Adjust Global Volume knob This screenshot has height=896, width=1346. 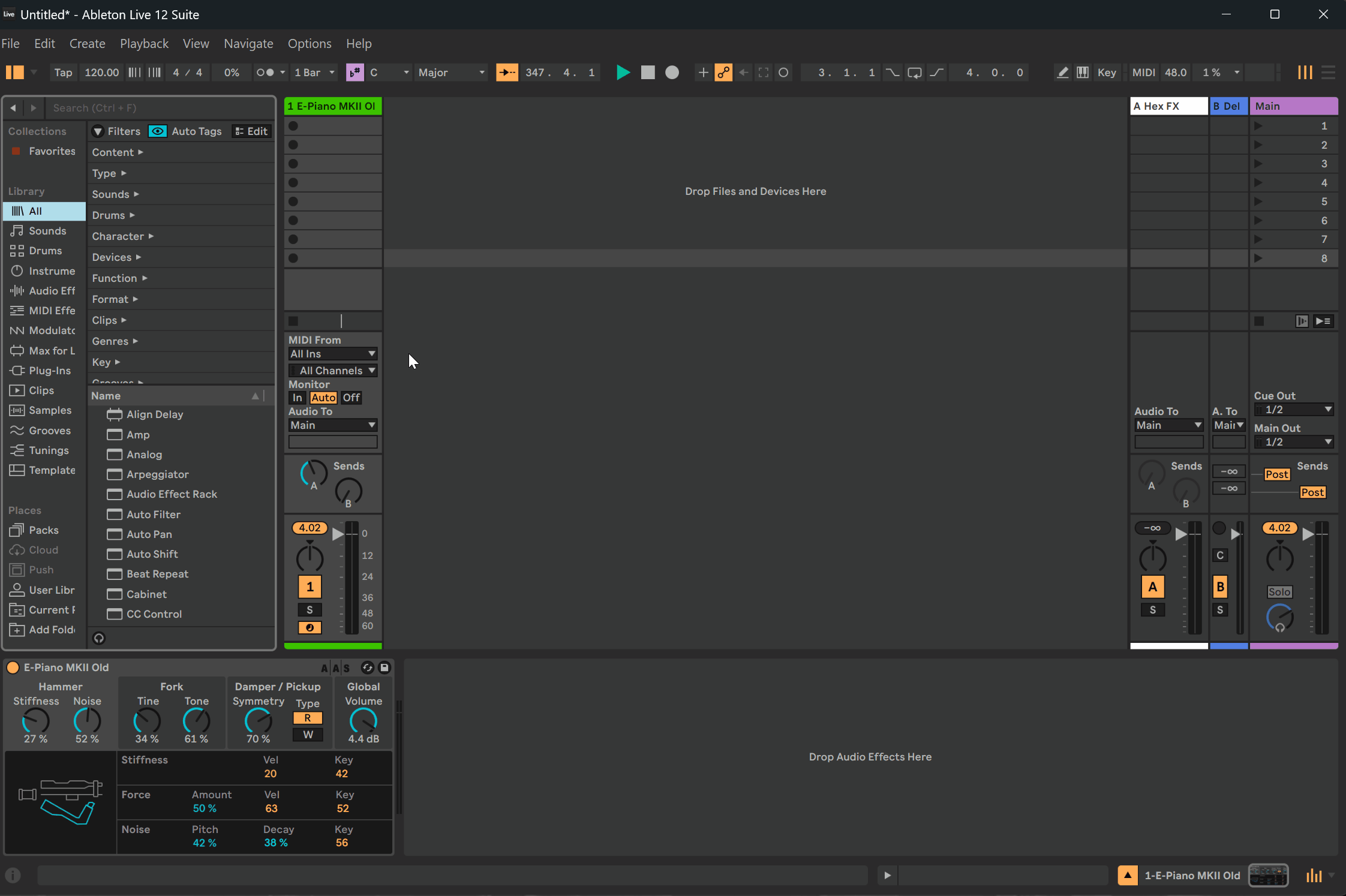pyautogui.click(x=363, y=721)
